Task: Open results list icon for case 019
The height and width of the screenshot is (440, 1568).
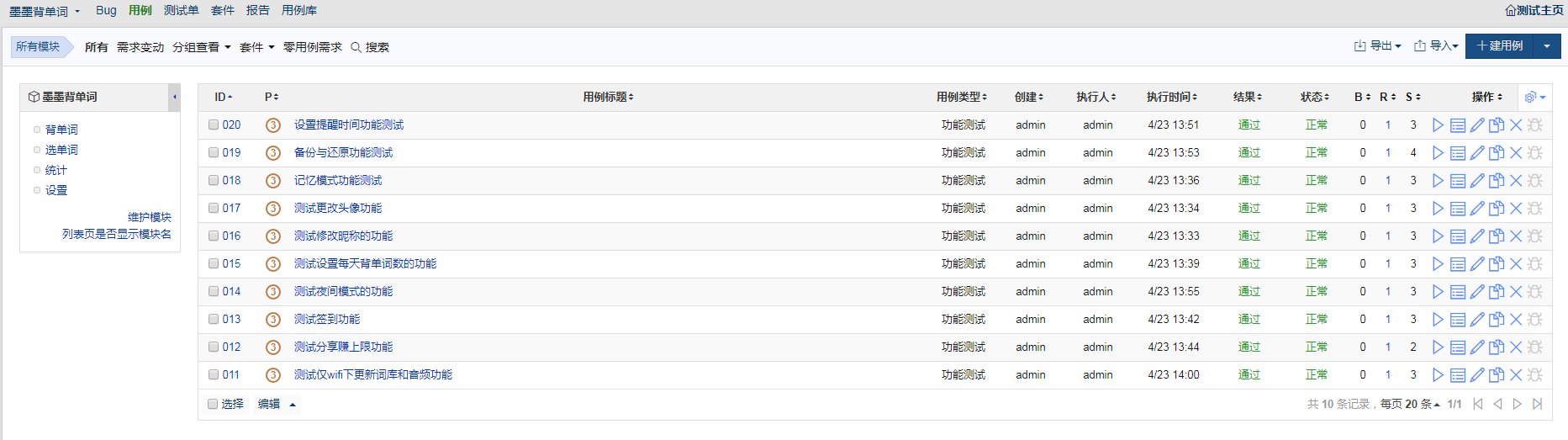Action: point(1458,153)
